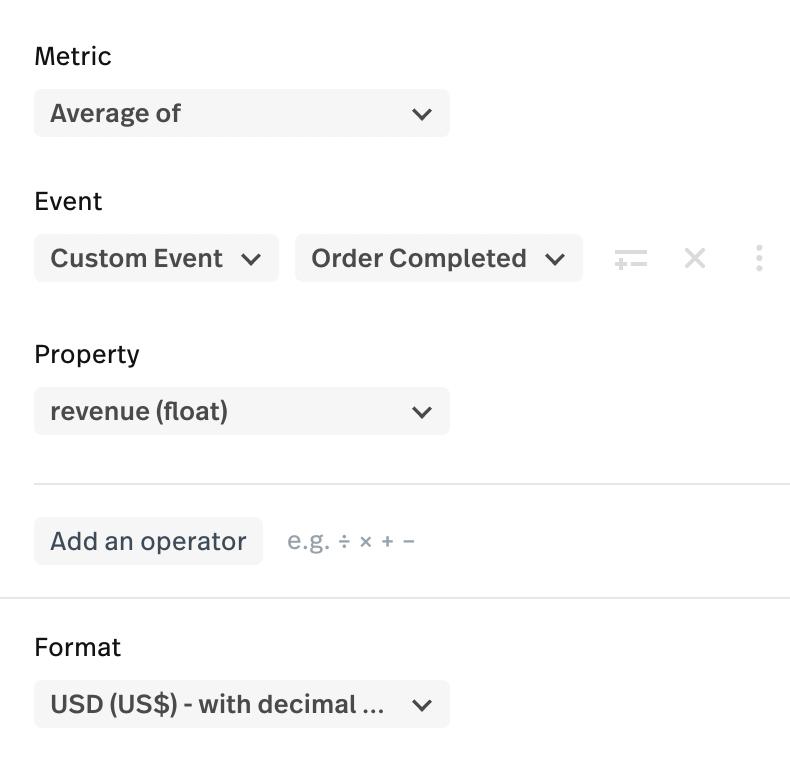This screenshot has width=790, height=758.
Task: Click the Format section label
Action: tap(77, 647)
